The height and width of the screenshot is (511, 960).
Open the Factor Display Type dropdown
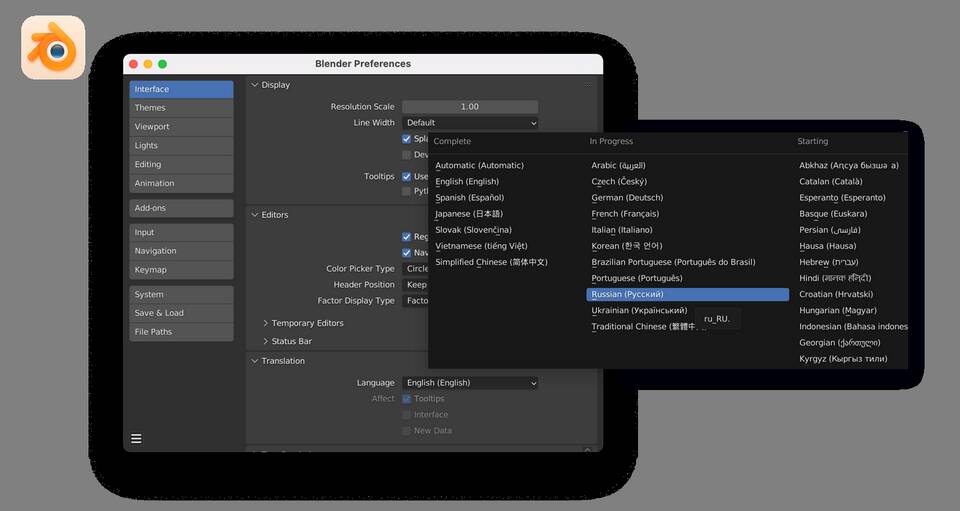416,300
